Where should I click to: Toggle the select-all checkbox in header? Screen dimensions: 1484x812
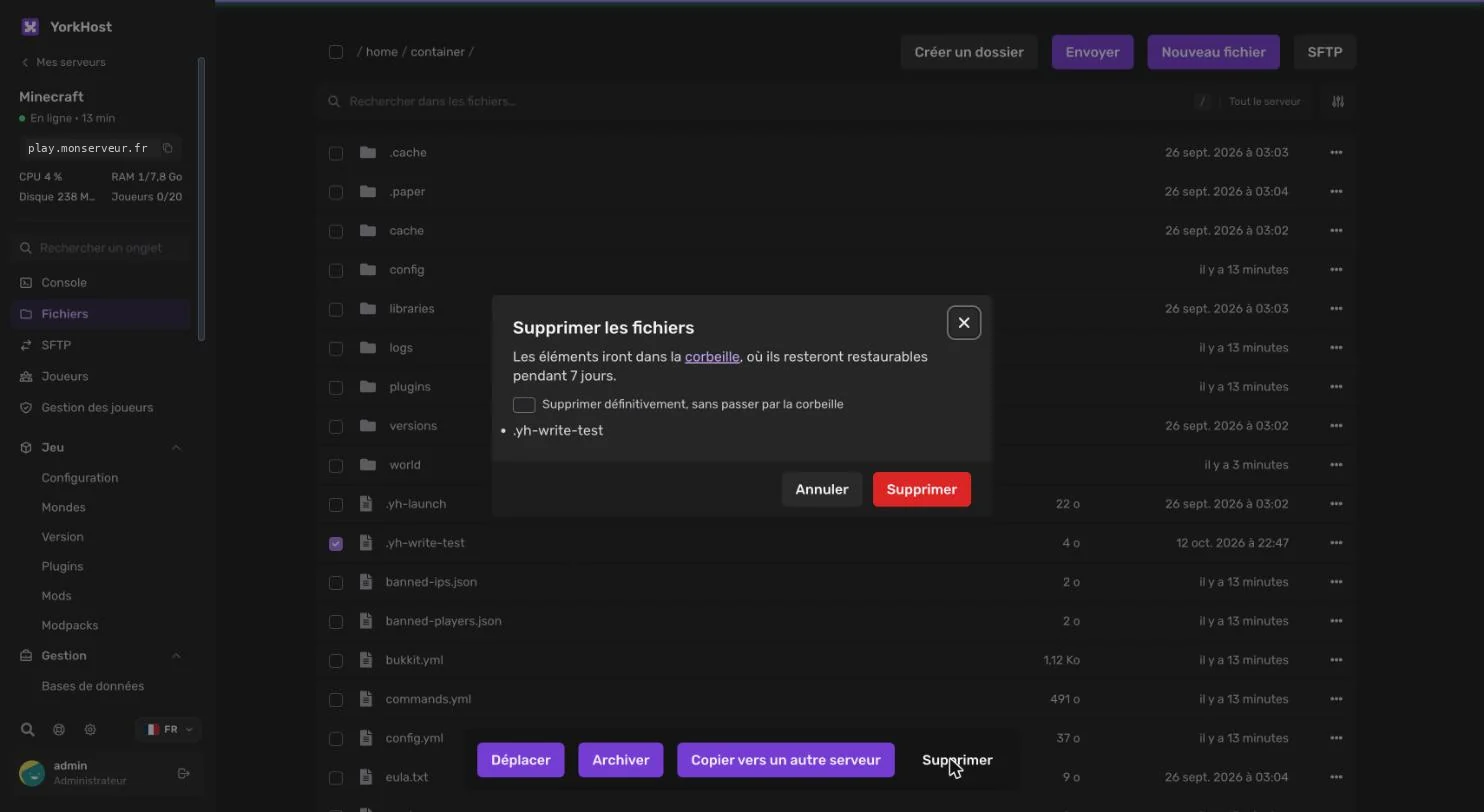click(x=336, y=52)
